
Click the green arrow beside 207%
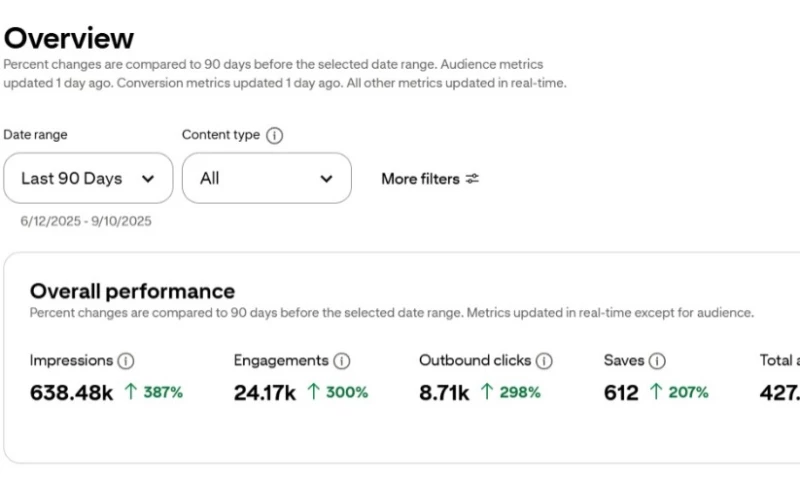656,392
